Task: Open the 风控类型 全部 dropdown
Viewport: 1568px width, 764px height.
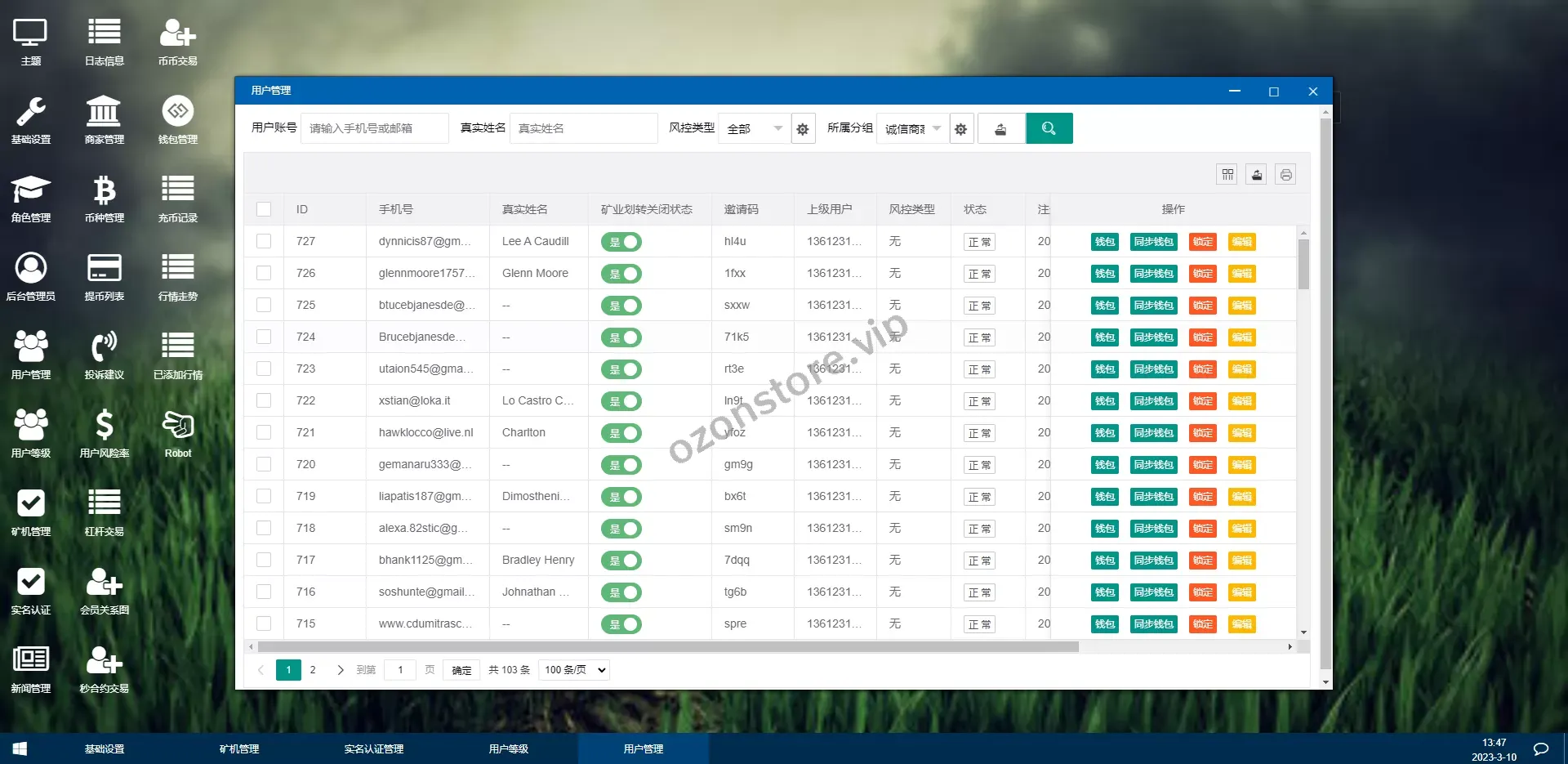Action: click(x=751, y=128)
